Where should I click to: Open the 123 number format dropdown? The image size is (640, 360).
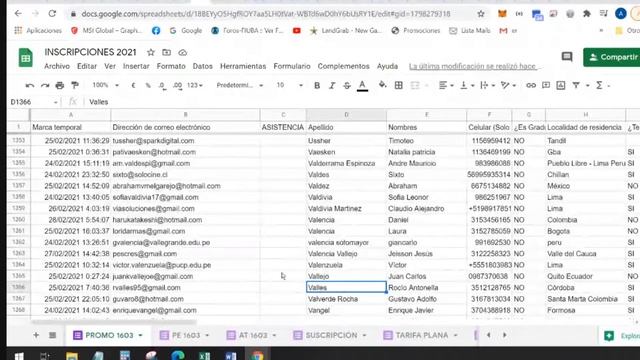(195, 85)
